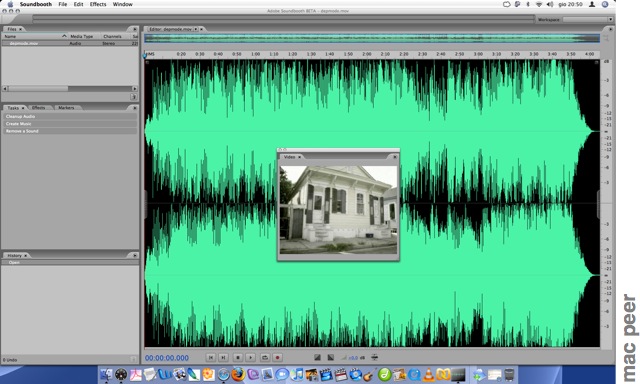Click the right arrow of Files scrollbar
The width and height of the screenshot is (640, 384).
pyautogui.click(x=134, y=89)
